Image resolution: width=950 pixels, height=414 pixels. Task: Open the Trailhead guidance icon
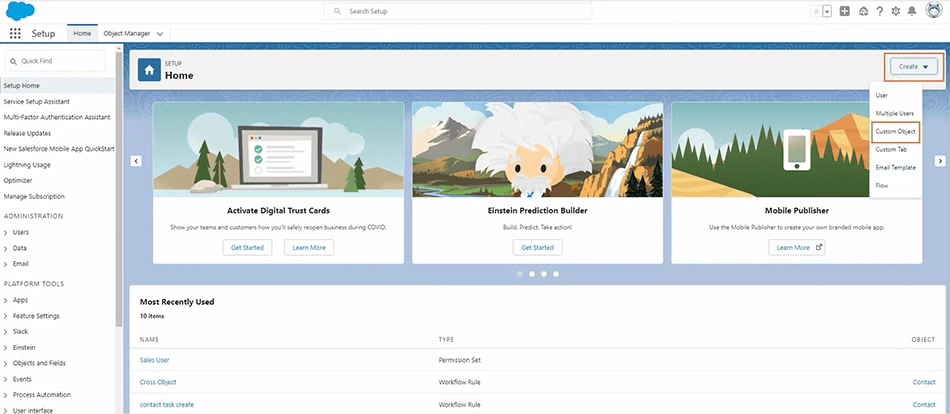[863, 12]
